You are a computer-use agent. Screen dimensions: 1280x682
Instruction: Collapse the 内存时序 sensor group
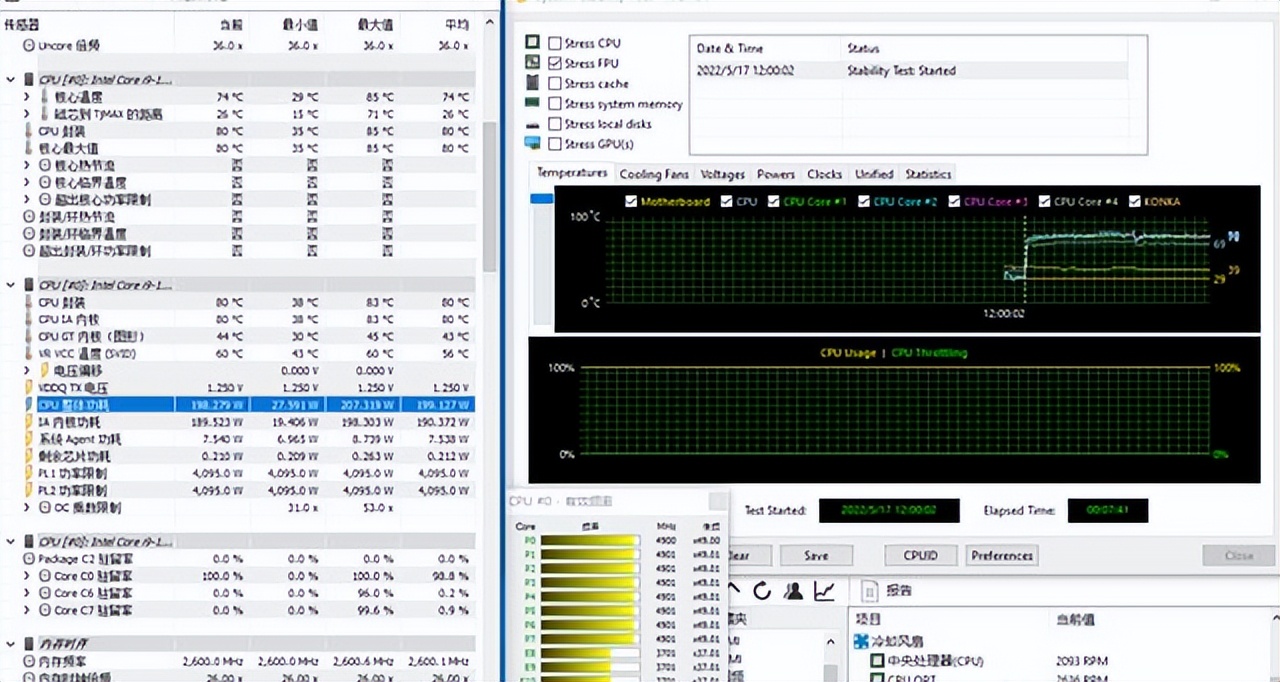[11, 644]
